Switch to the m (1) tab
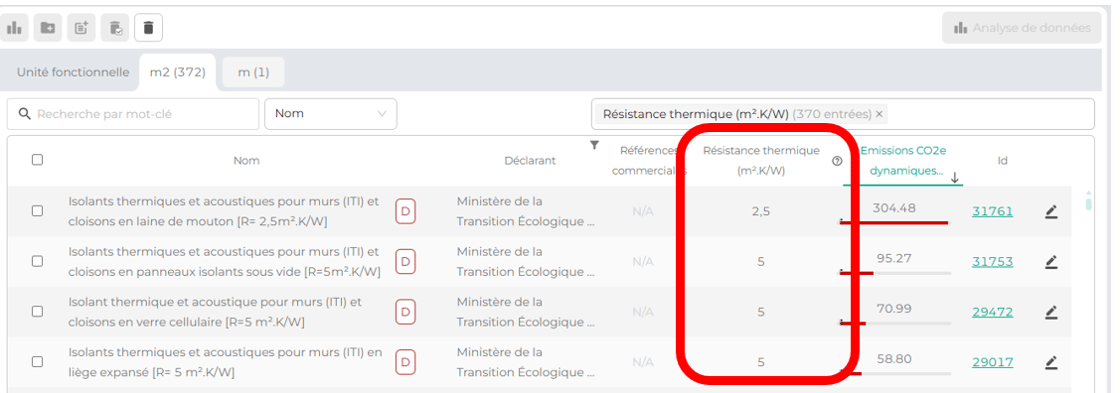 254,72
